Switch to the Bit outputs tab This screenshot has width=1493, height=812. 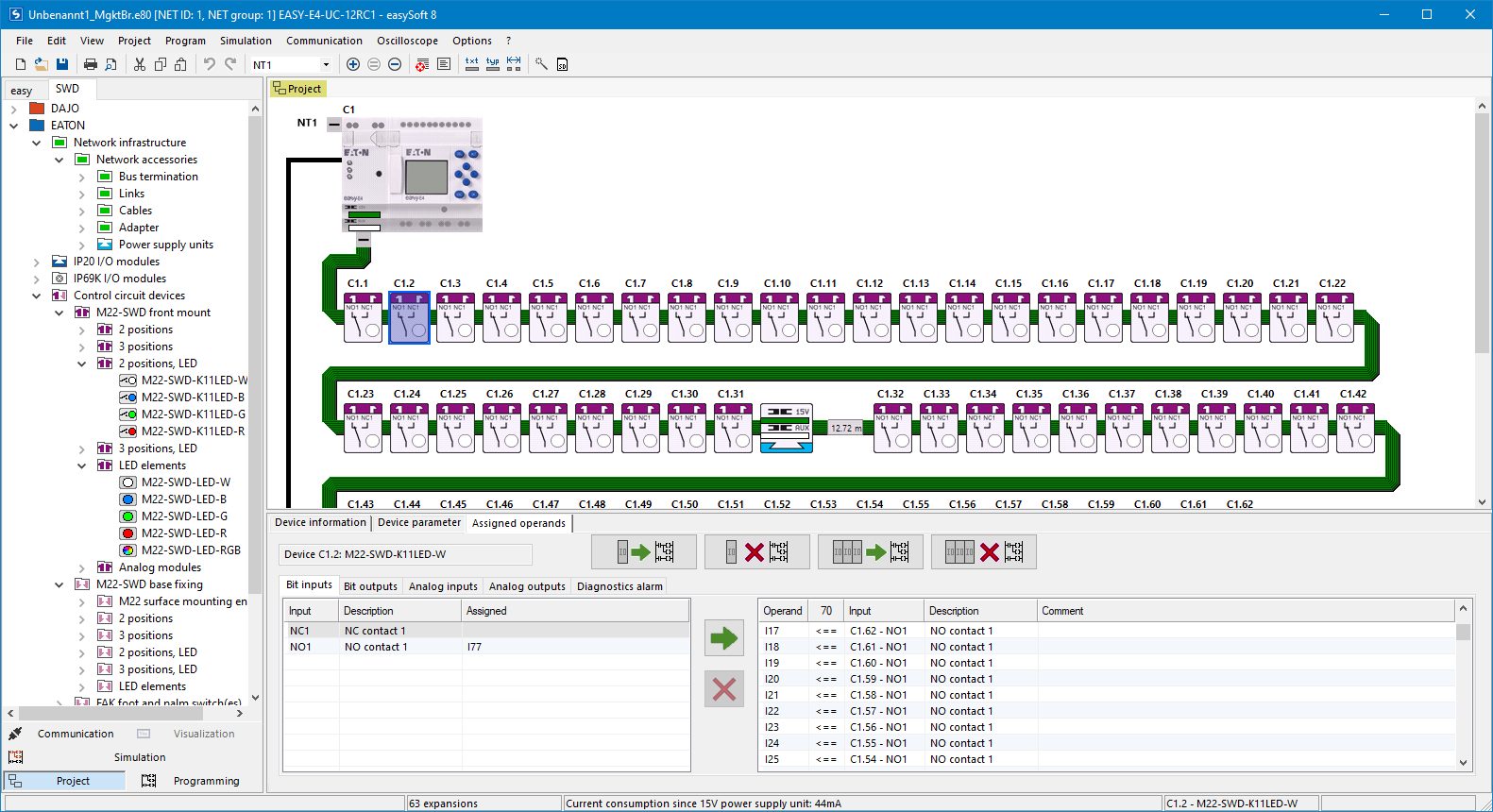370,586
